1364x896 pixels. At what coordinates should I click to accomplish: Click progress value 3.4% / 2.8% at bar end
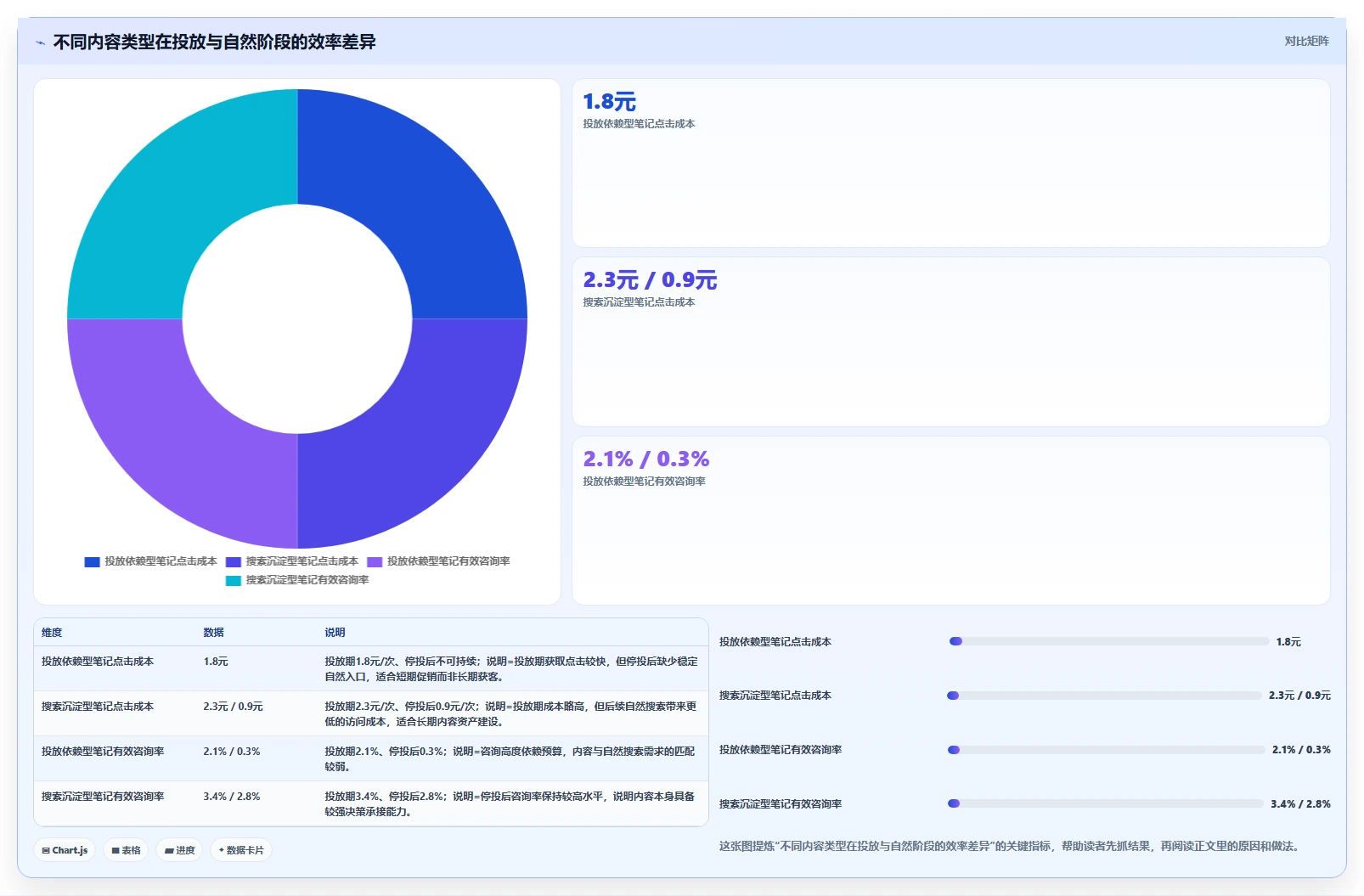click(x=1300, y=804)
